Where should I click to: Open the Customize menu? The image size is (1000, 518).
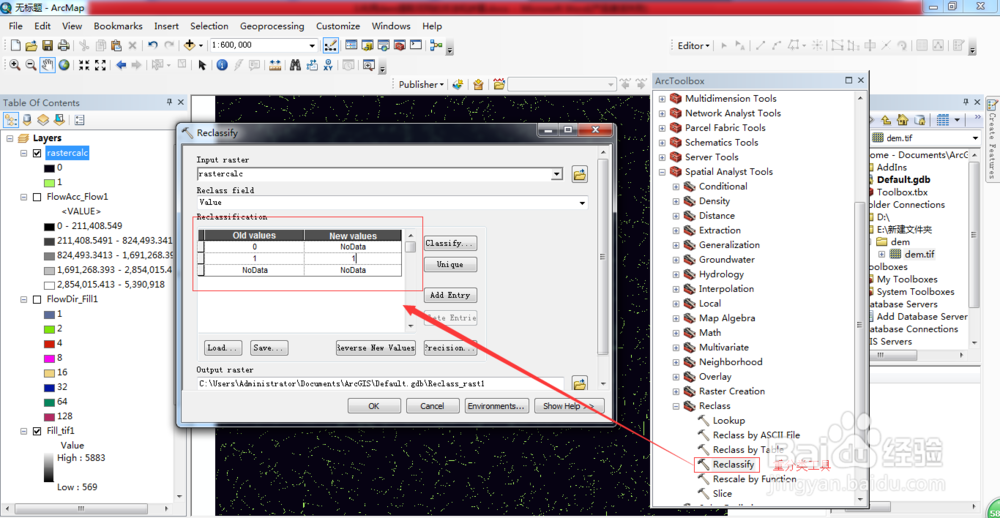[338, 26]
